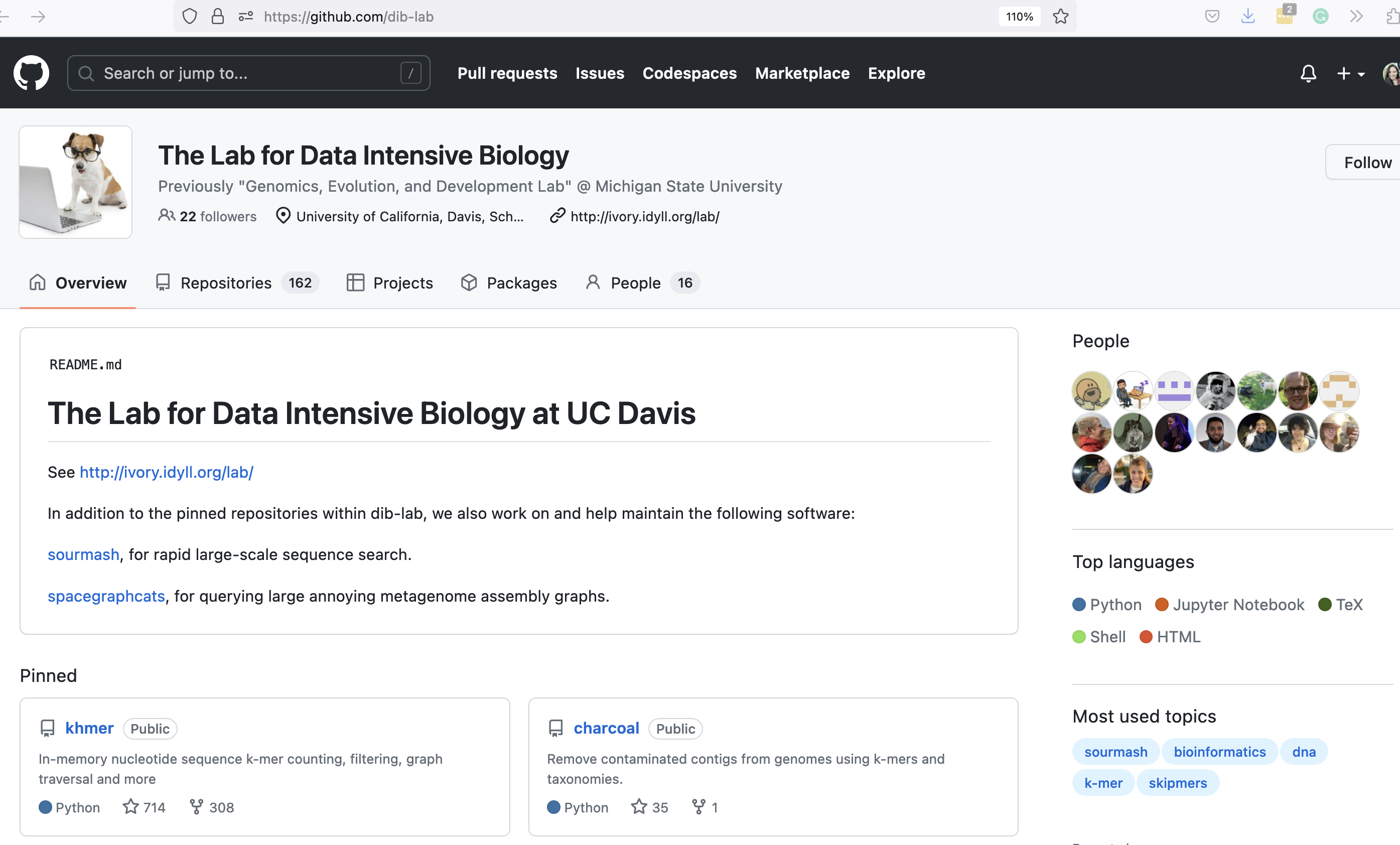Open the notifications bell
This screenshot has width=1400, height=845.
click(x=1308, y=73)
